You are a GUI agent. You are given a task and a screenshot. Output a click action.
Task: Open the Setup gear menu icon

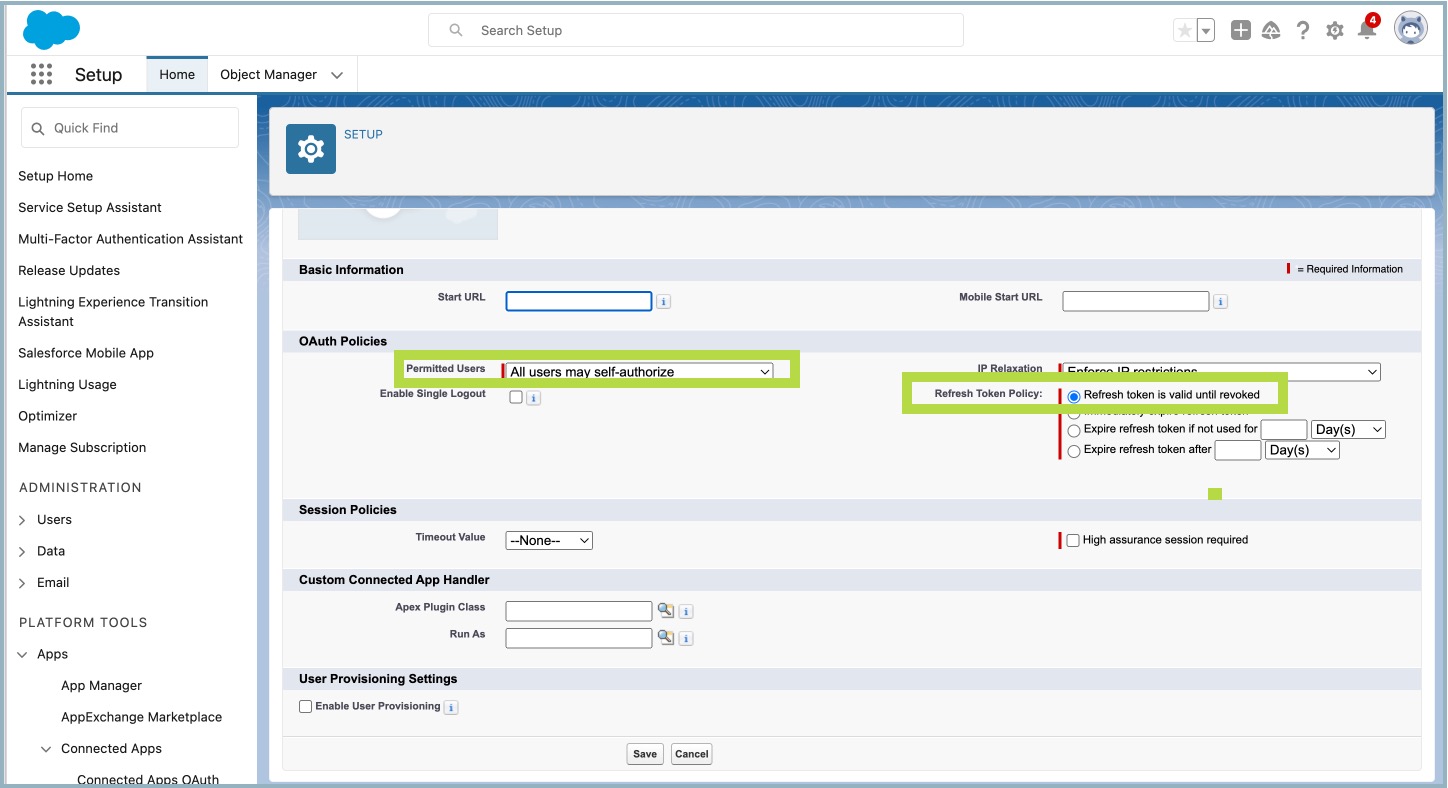1334,30
